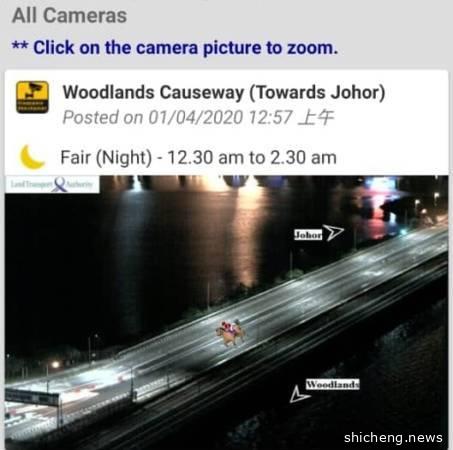
Task: Click the Johor direction label
Action: tap(308, 235)
